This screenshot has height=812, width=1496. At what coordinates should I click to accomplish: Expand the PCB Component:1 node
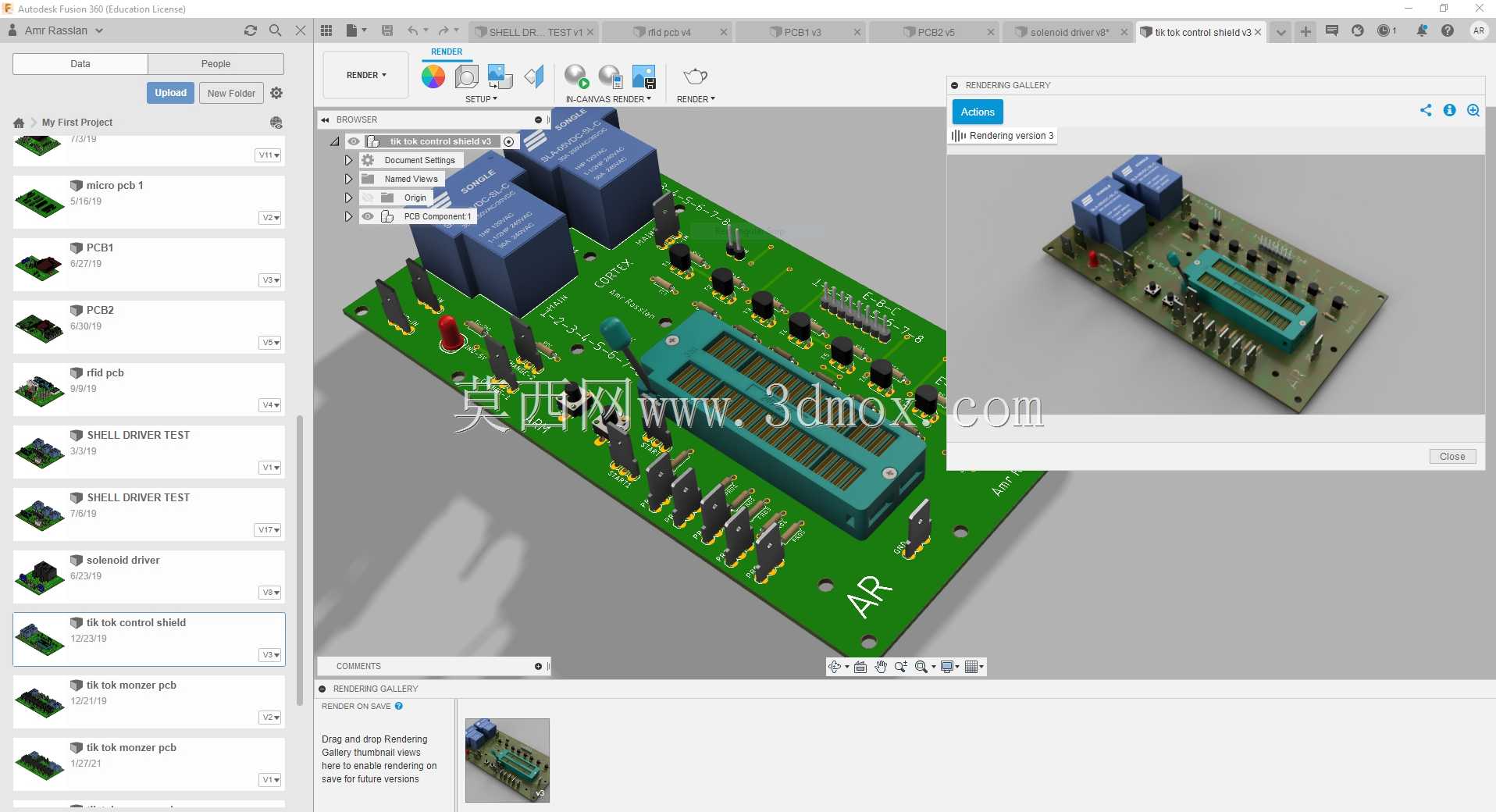click(348, 216)
